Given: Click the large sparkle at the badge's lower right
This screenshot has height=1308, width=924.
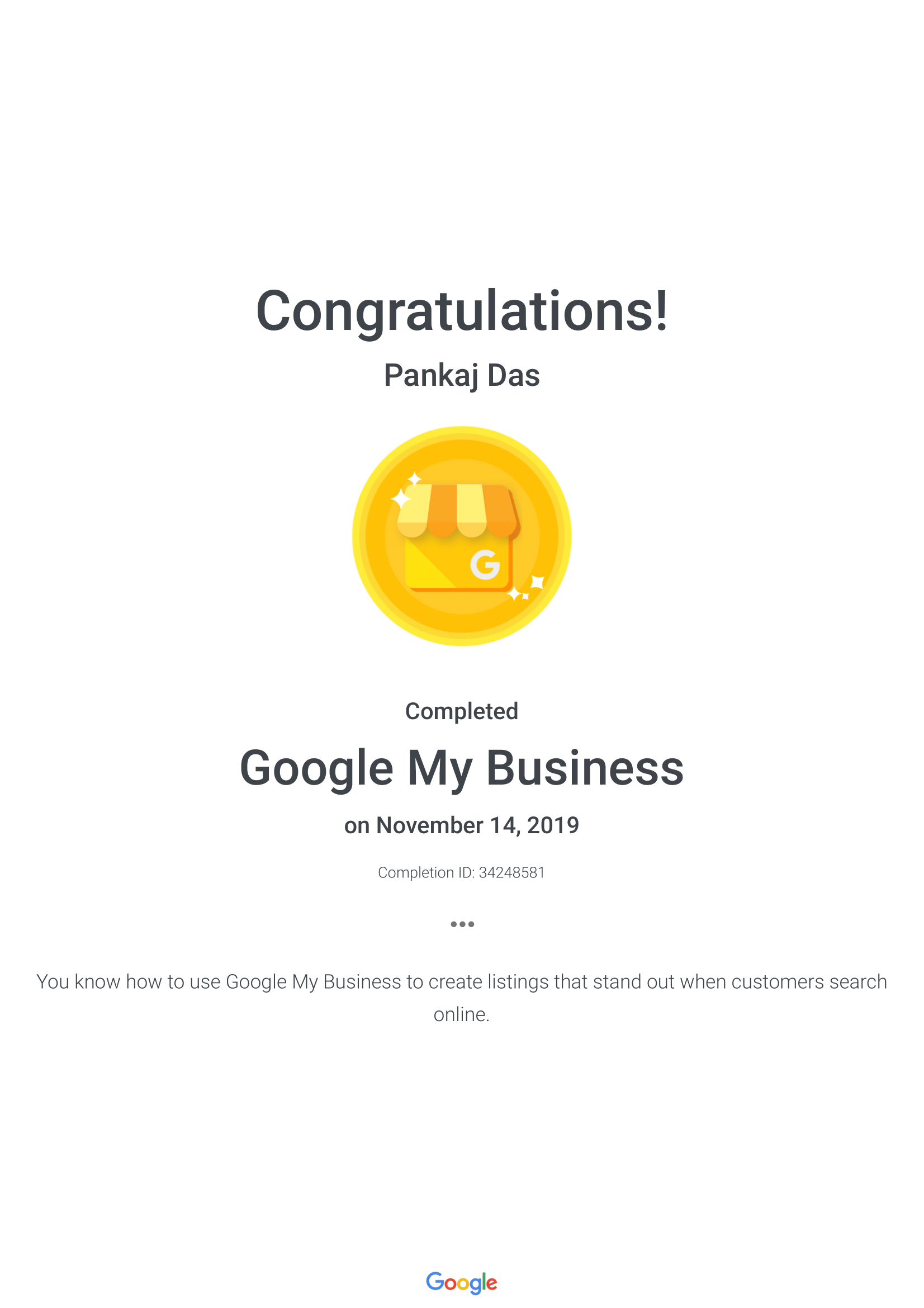Looking at the screenshot, I should pos(537,582).
